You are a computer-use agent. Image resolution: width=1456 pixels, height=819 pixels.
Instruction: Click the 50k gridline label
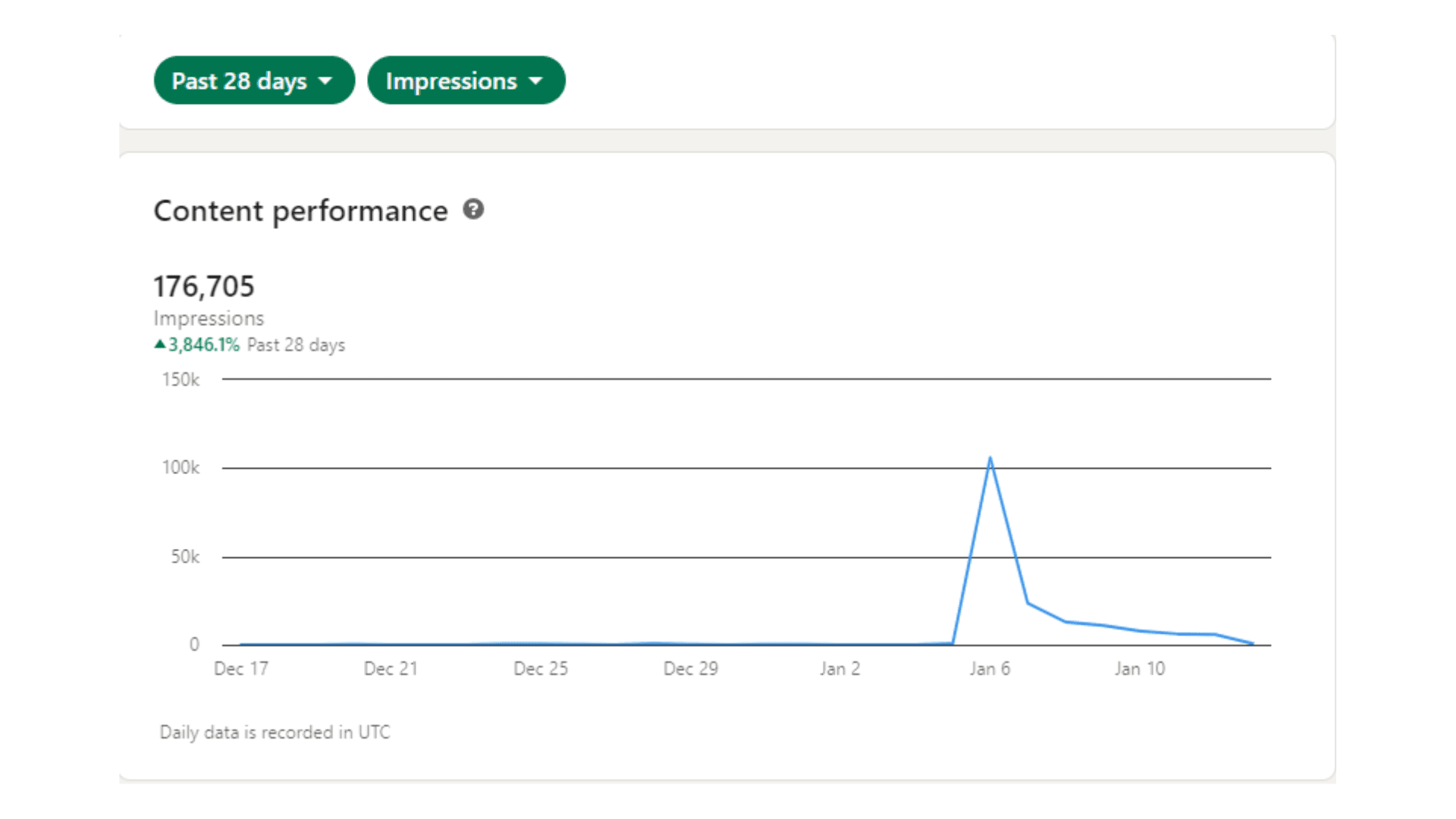[x=185, y=557]
